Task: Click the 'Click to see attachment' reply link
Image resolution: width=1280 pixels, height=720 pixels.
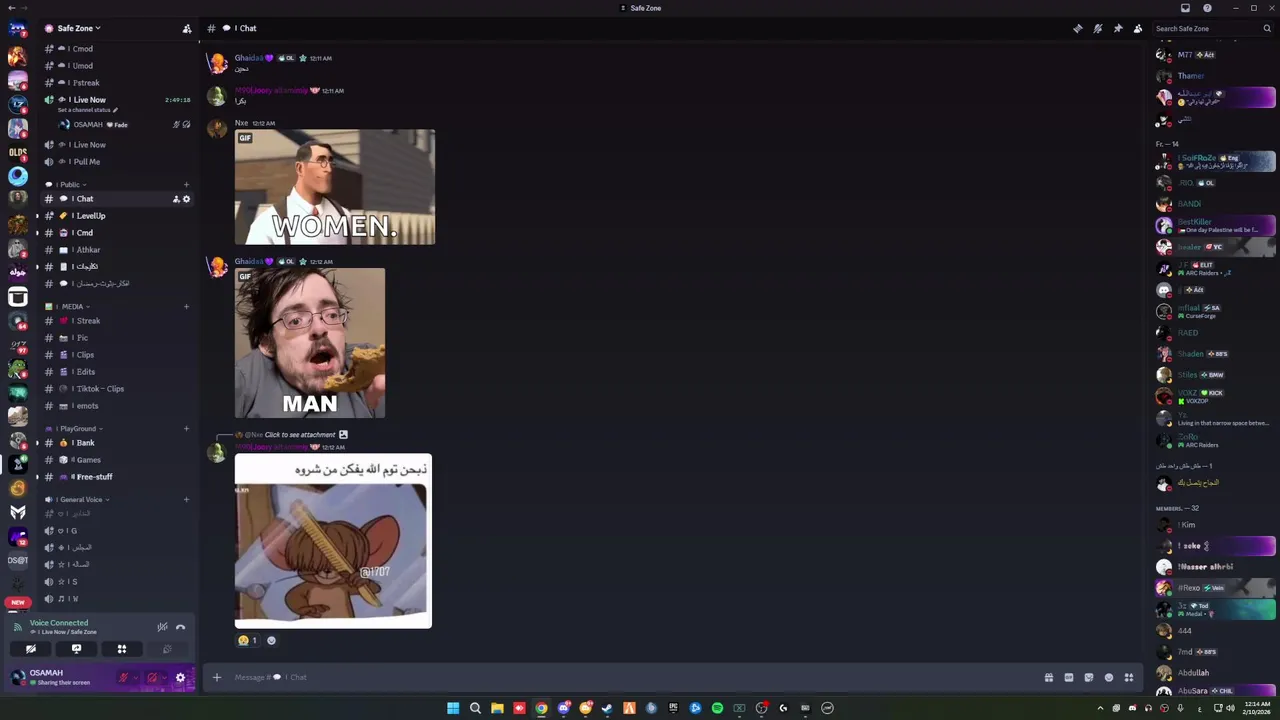Action: (300, 435)
